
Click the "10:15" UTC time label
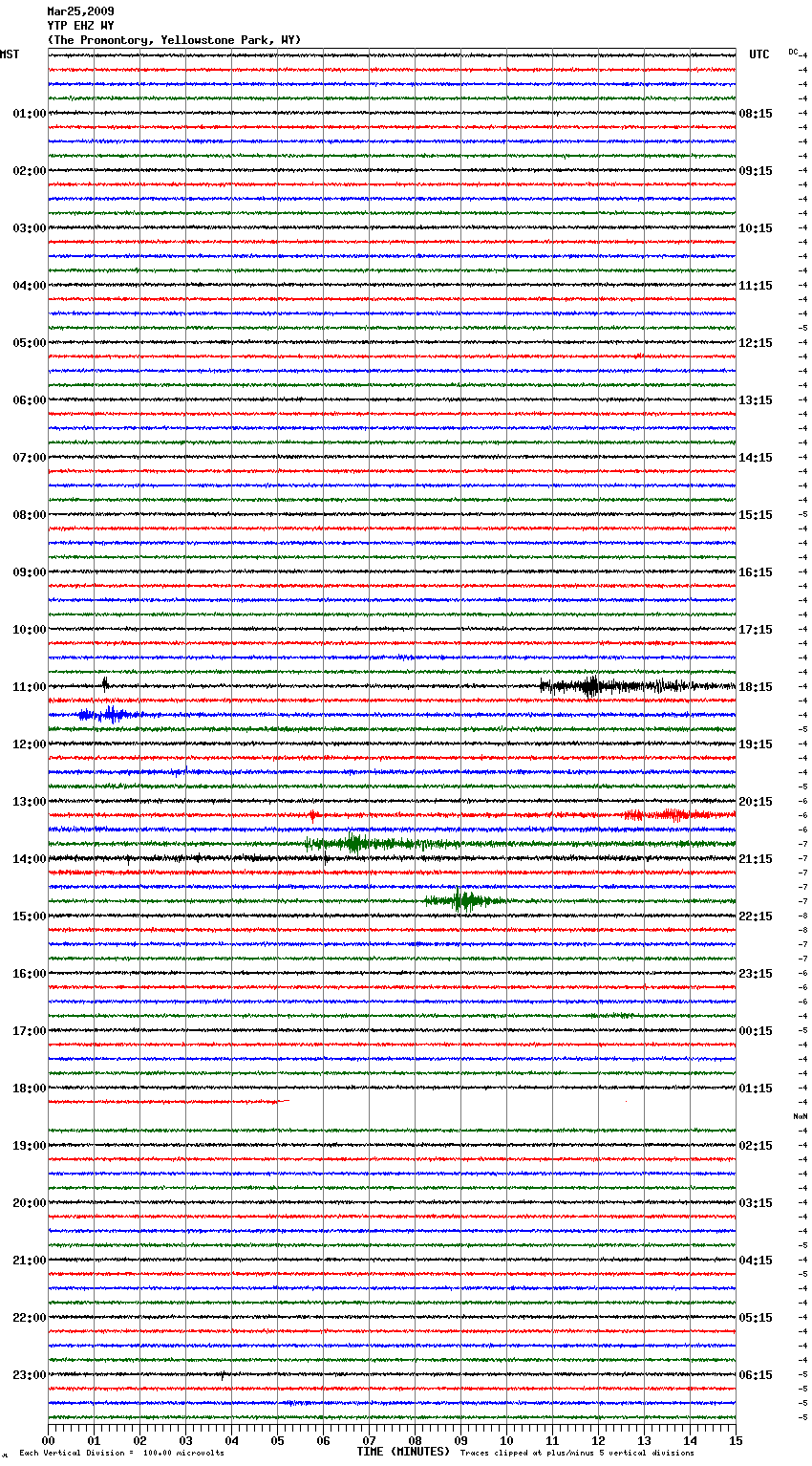tap(756, 228)
